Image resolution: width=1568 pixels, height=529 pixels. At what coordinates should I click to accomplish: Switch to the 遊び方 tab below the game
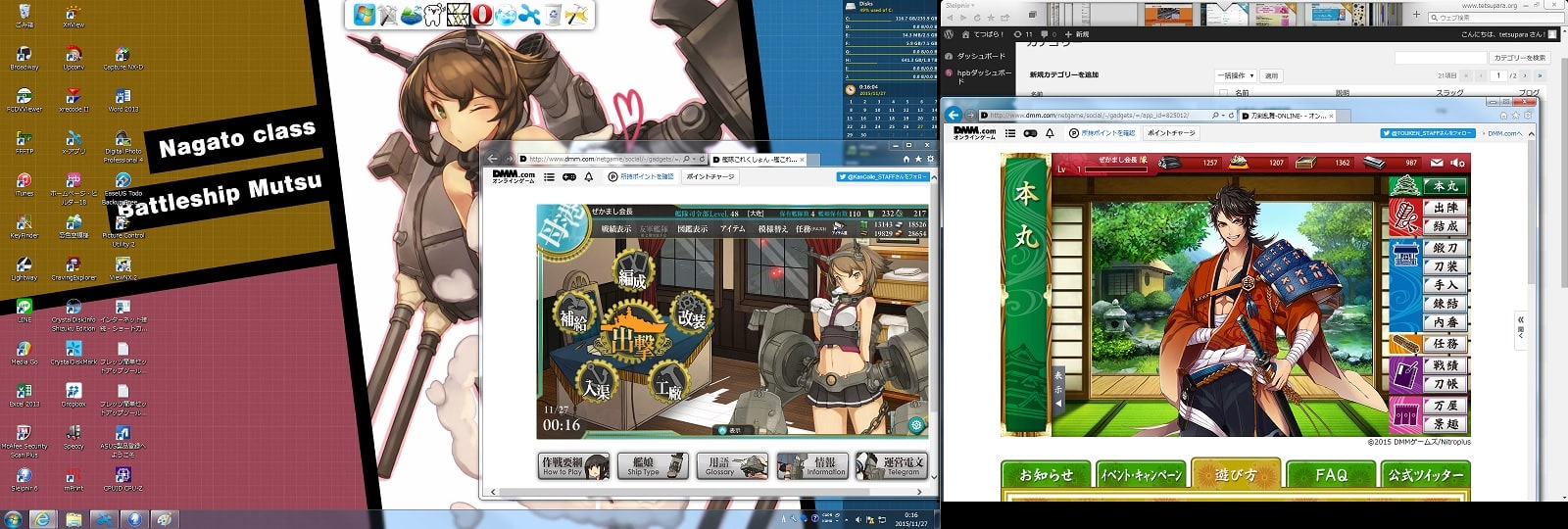pos(1236,475)
